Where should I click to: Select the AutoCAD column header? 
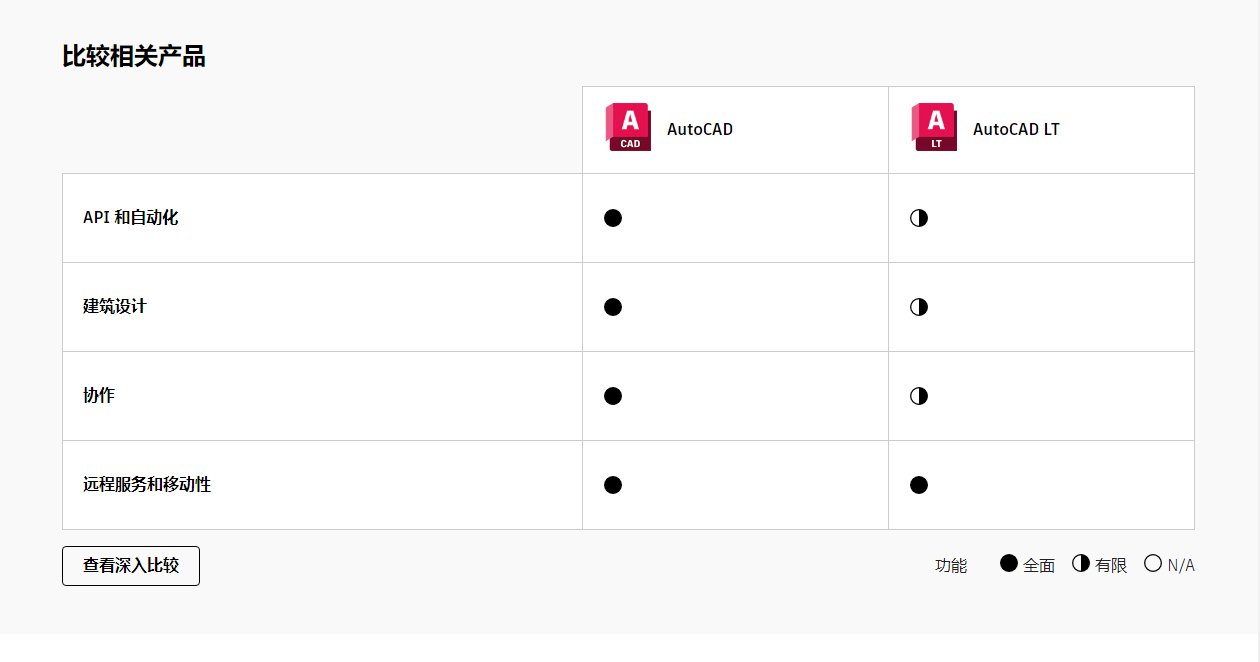click(700, 128)
